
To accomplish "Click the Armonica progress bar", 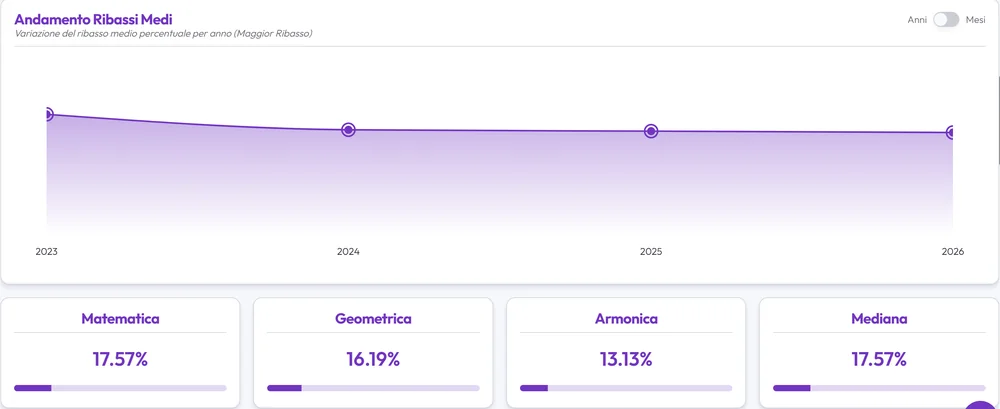I will coord(626,388).
